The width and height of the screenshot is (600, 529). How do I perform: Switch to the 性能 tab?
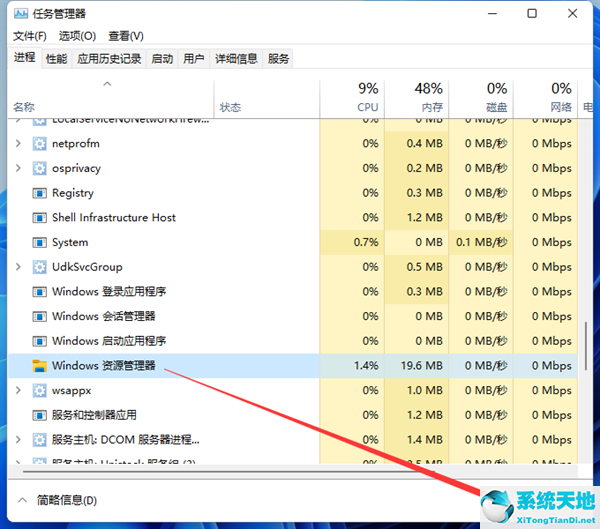point(57,59)
